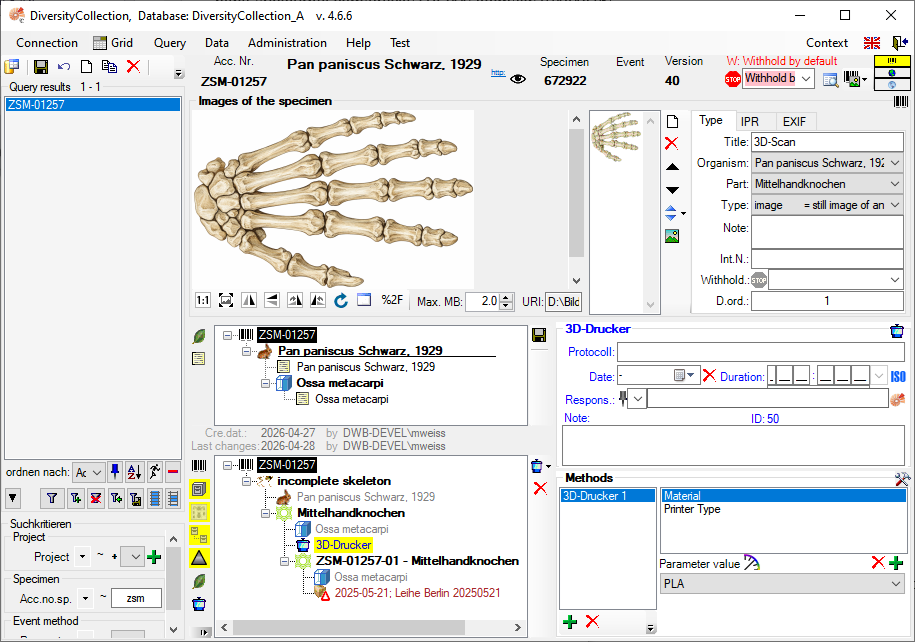Open the PLA parameter value dropdown
Image resolution: width=915 pixels, height=642 pixels.
click(894, 583)
